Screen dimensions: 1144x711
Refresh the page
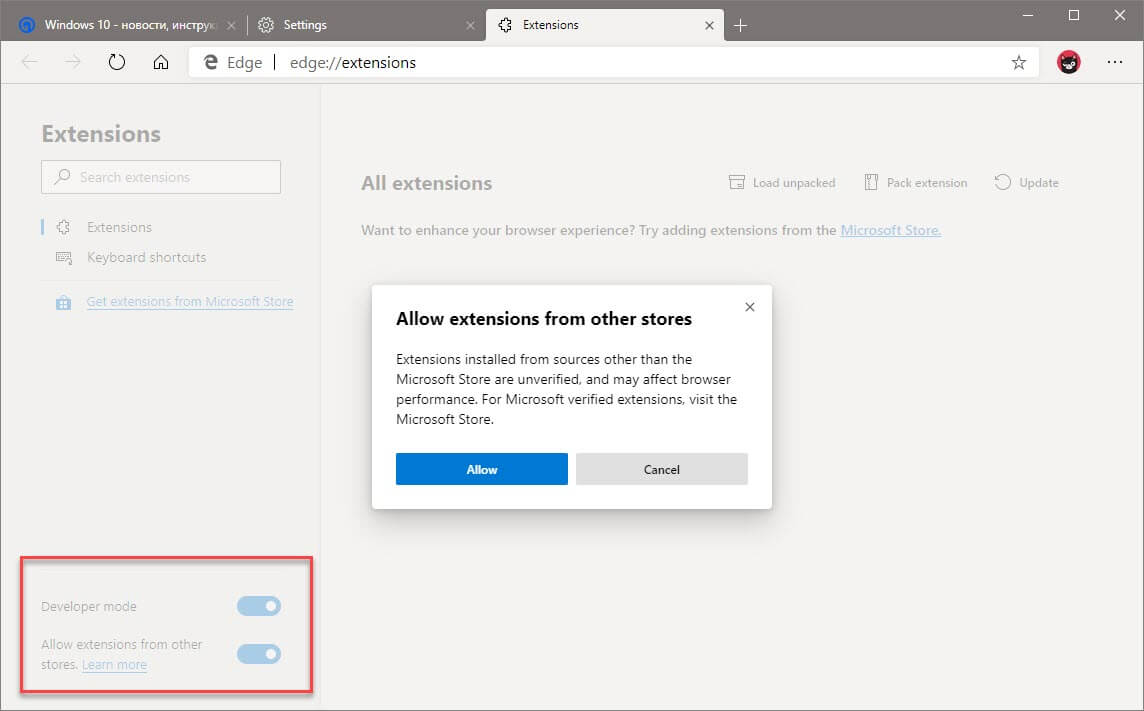pyautogui.click(x=117, y=62)
